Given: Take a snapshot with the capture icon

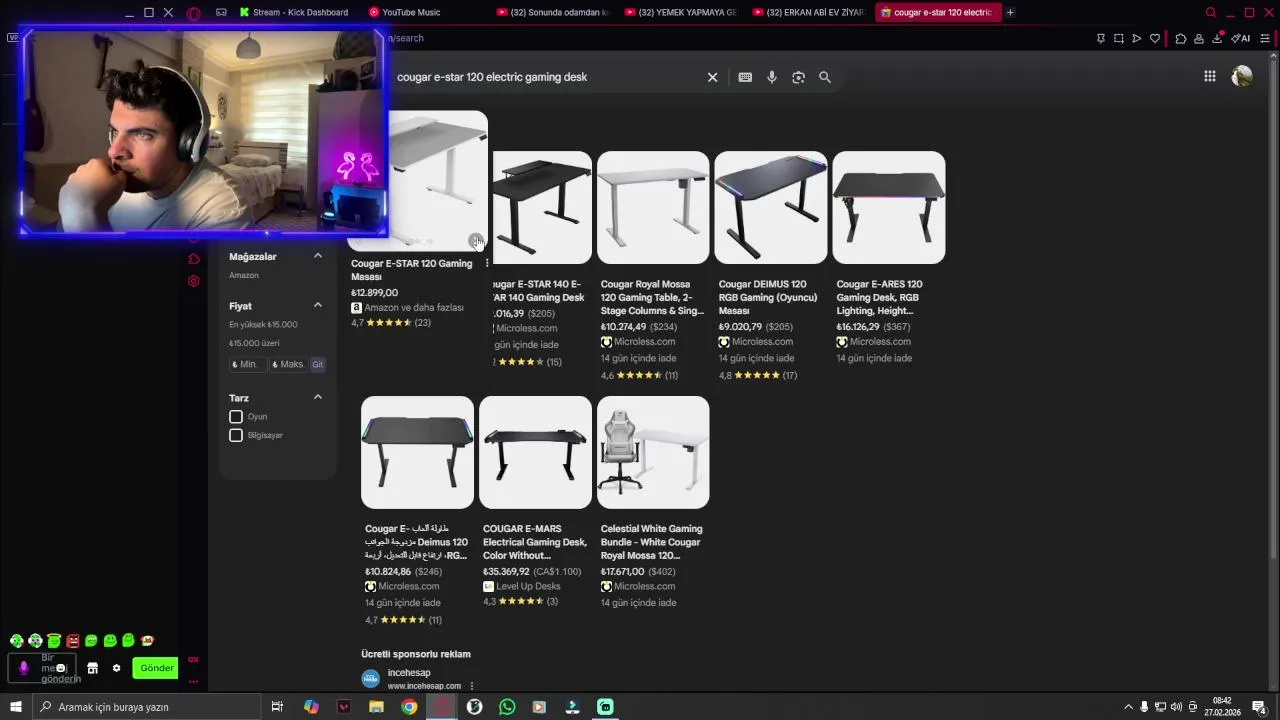Looking at the screenshot, I should [x=1119, y=38].
